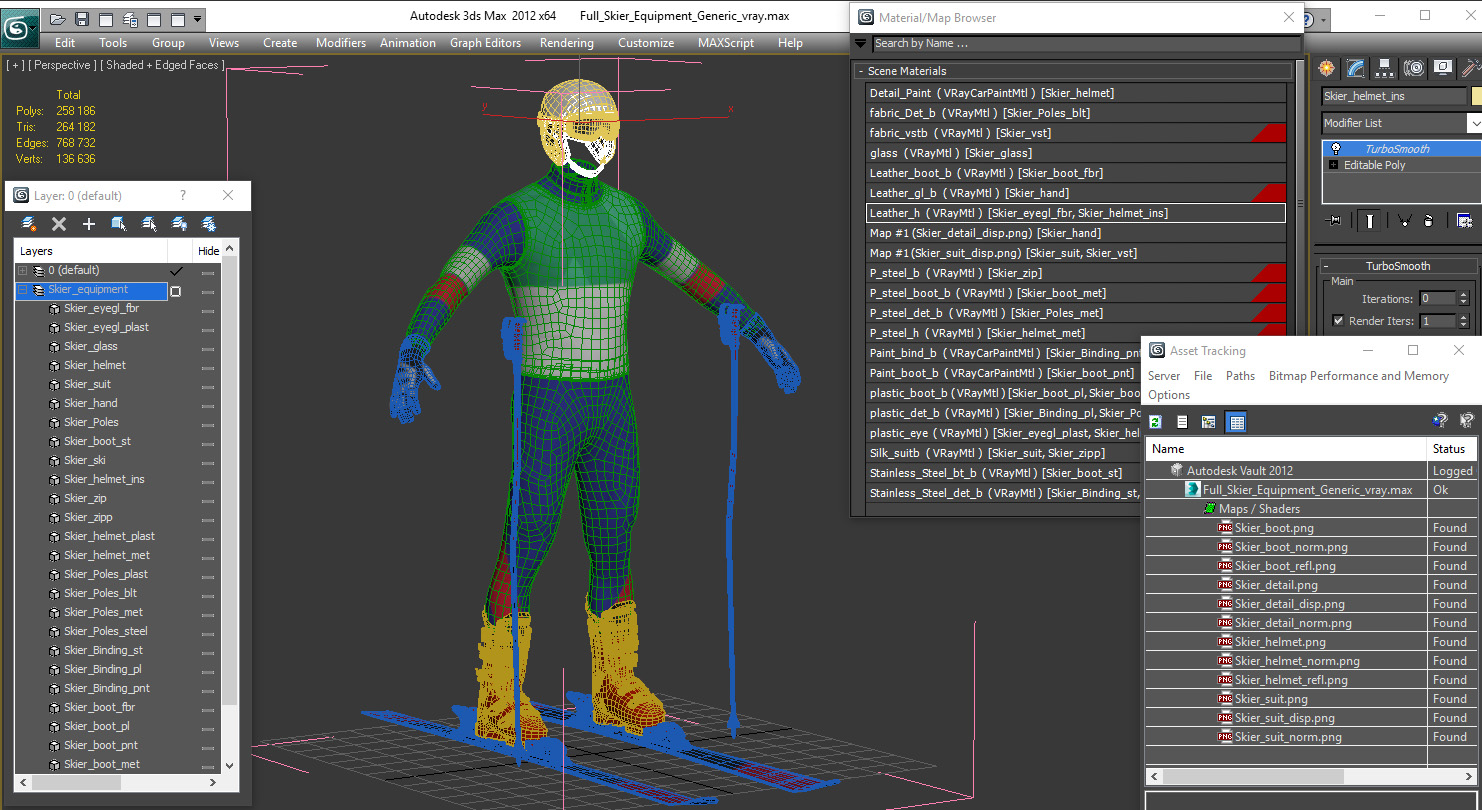This screenshot has height=810, width=1482.
Task: Toggle hide dash for Skier_ski row
Action: pyautogui.click(x=208, y=462)
